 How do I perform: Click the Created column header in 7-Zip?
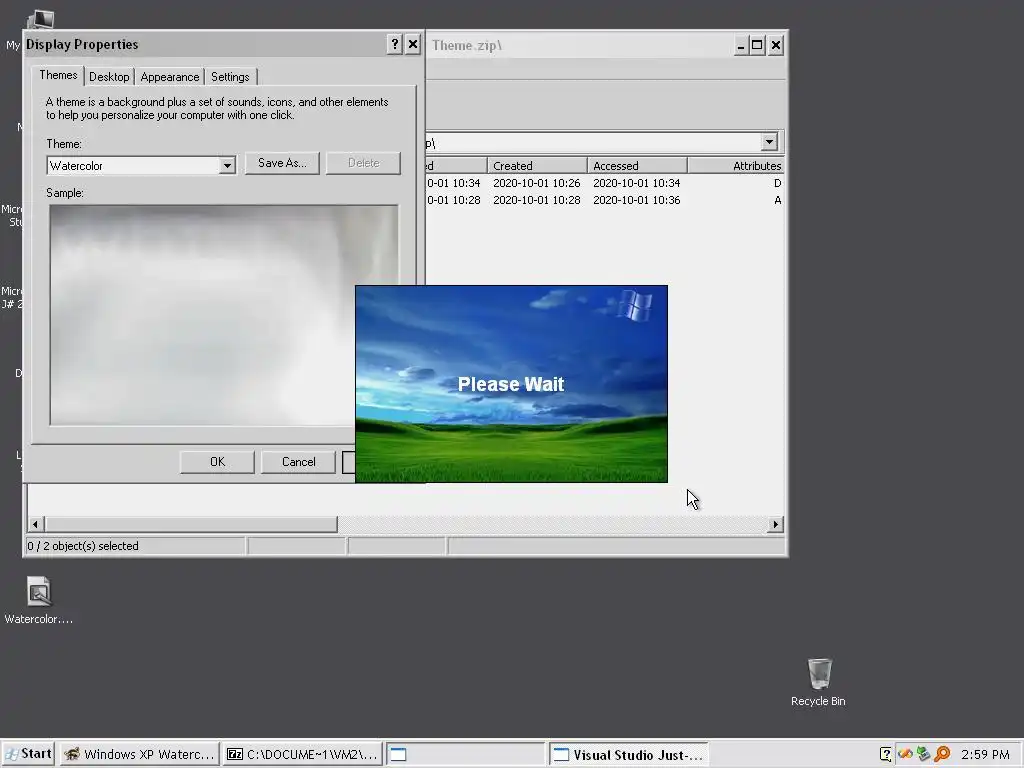point(537,166)
